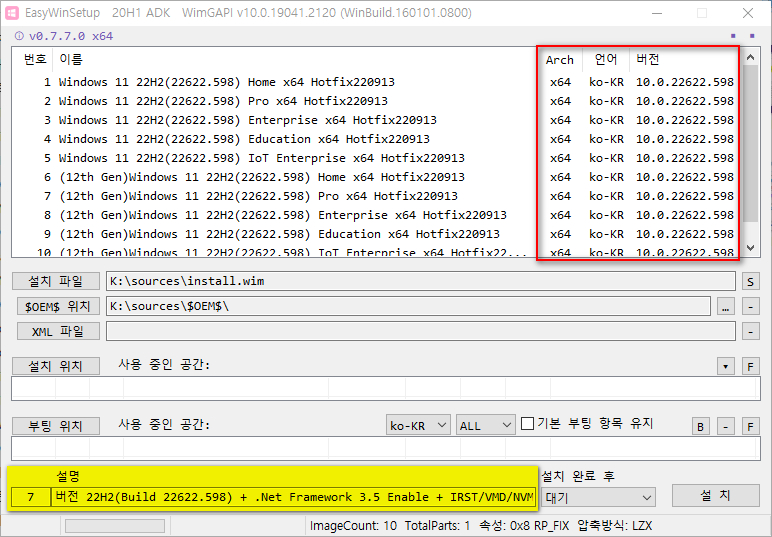Viewport: 772px width, 537px height.
Task: Click the 언어 column header
Action: tap(606, 59)
